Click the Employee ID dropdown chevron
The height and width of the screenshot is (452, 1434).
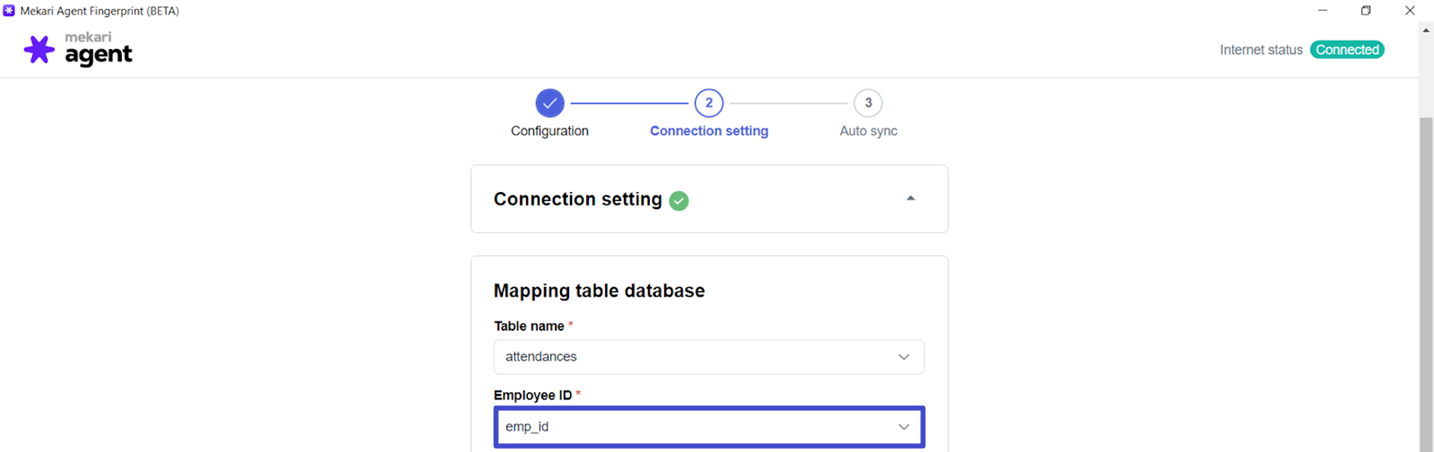[x=904, y=427]
